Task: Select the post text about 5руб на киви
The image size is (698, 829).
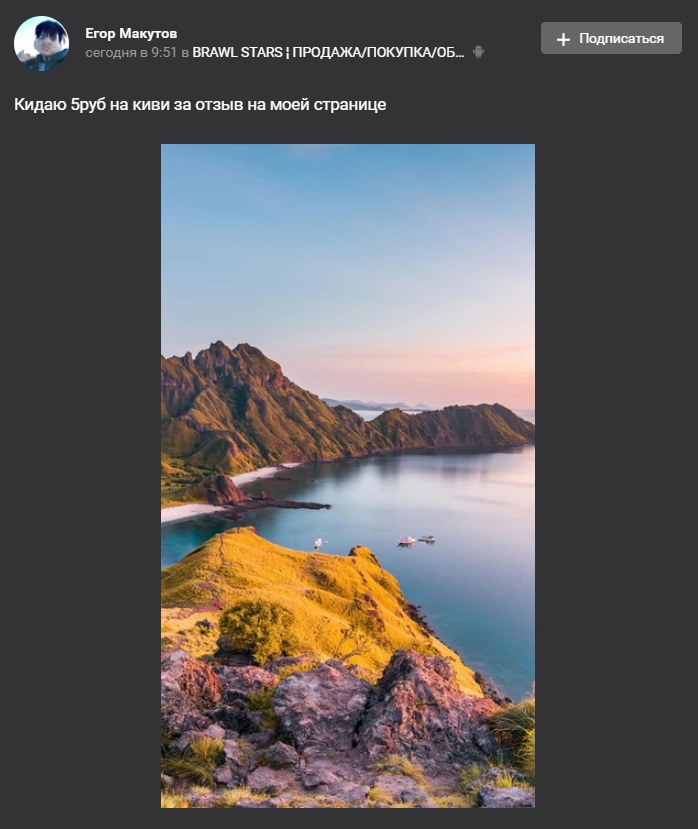Action: click(x=200, y=105)
